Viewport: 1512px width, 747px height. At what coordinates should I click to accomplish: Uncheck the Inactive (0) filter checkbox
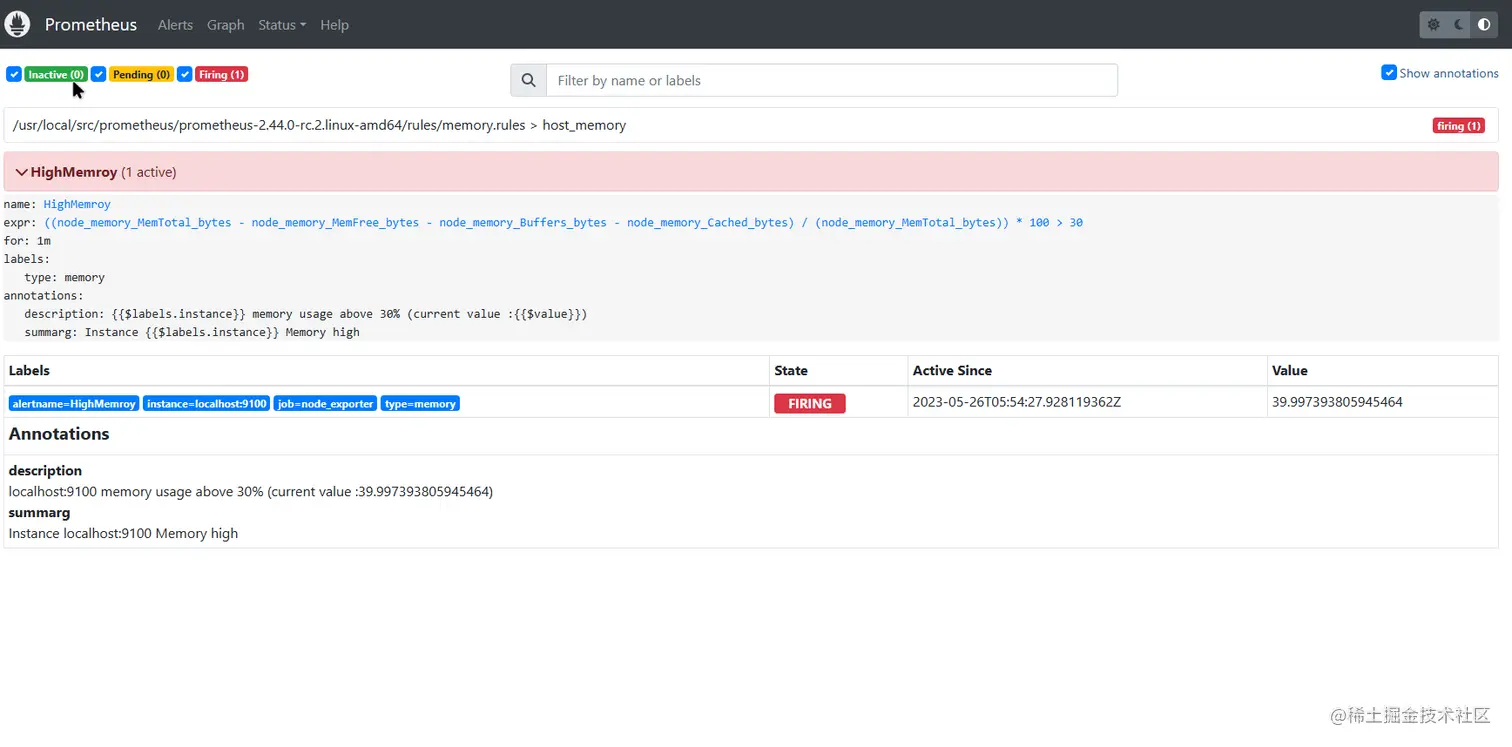pos(14,74)
